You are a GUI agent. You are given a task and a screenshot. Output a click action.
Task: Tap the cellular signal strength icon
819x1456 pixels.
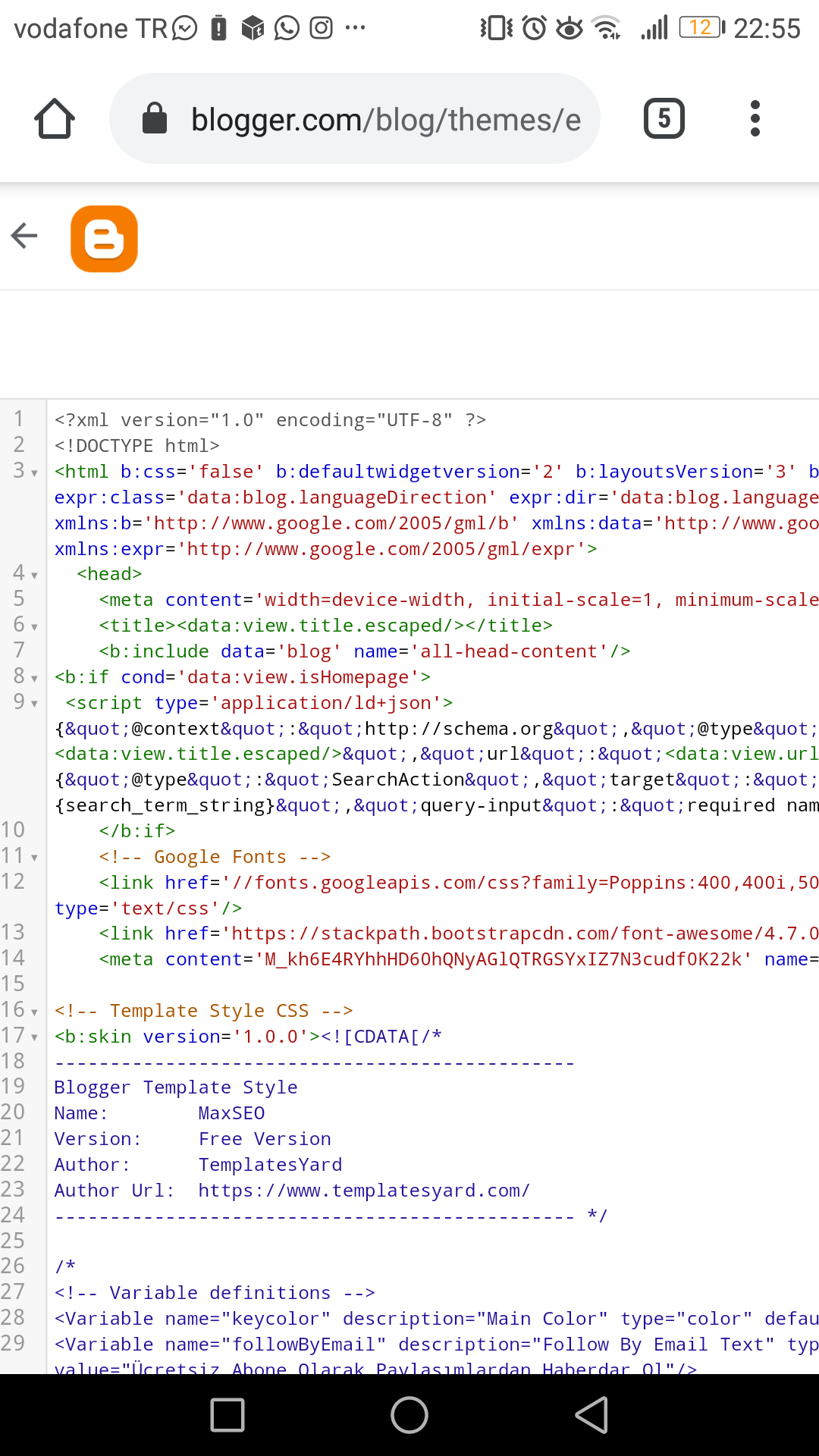click(654, 29)
